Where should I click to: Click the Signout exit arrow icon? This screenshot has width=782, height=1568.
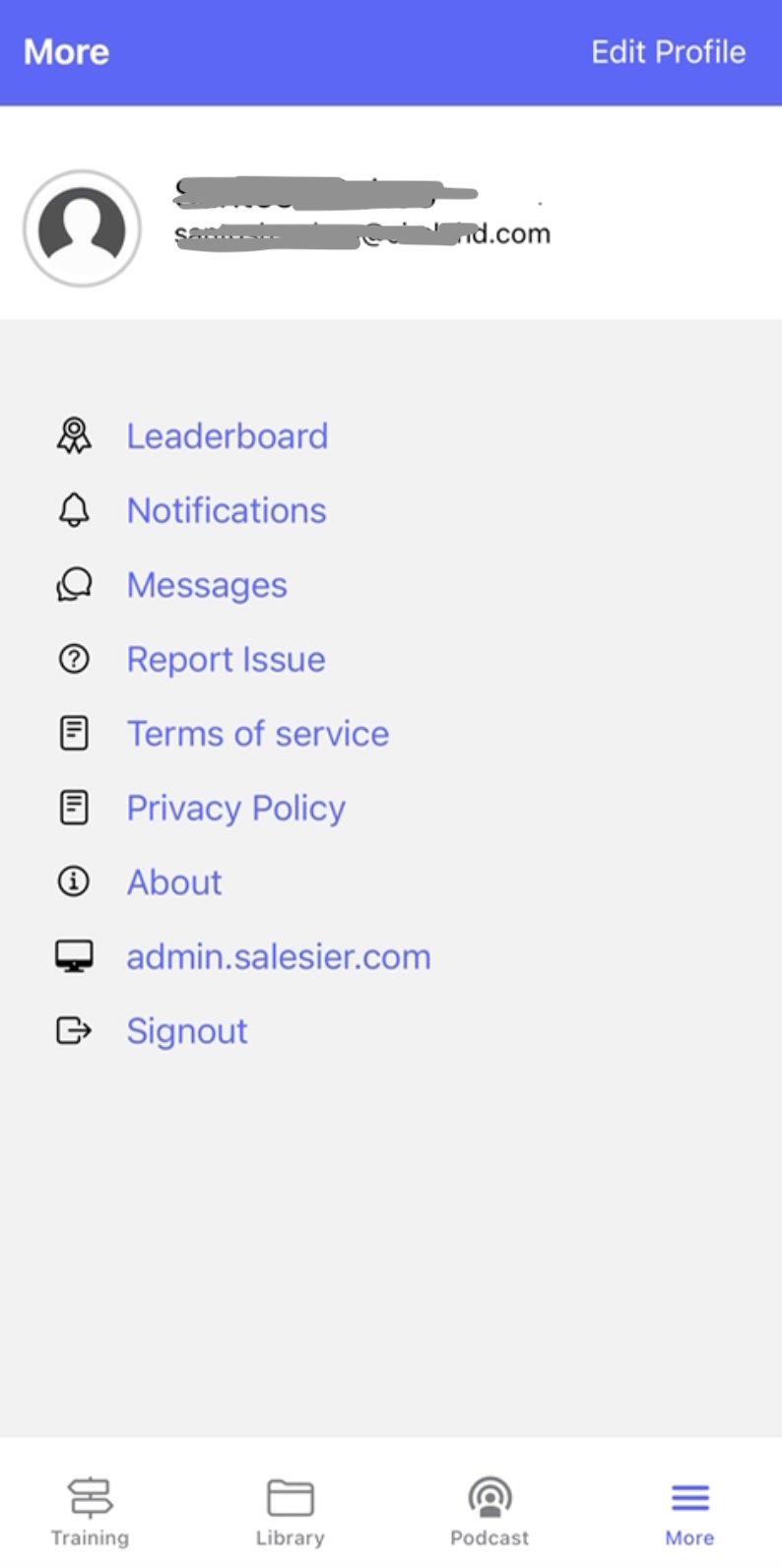point(74,1031)
